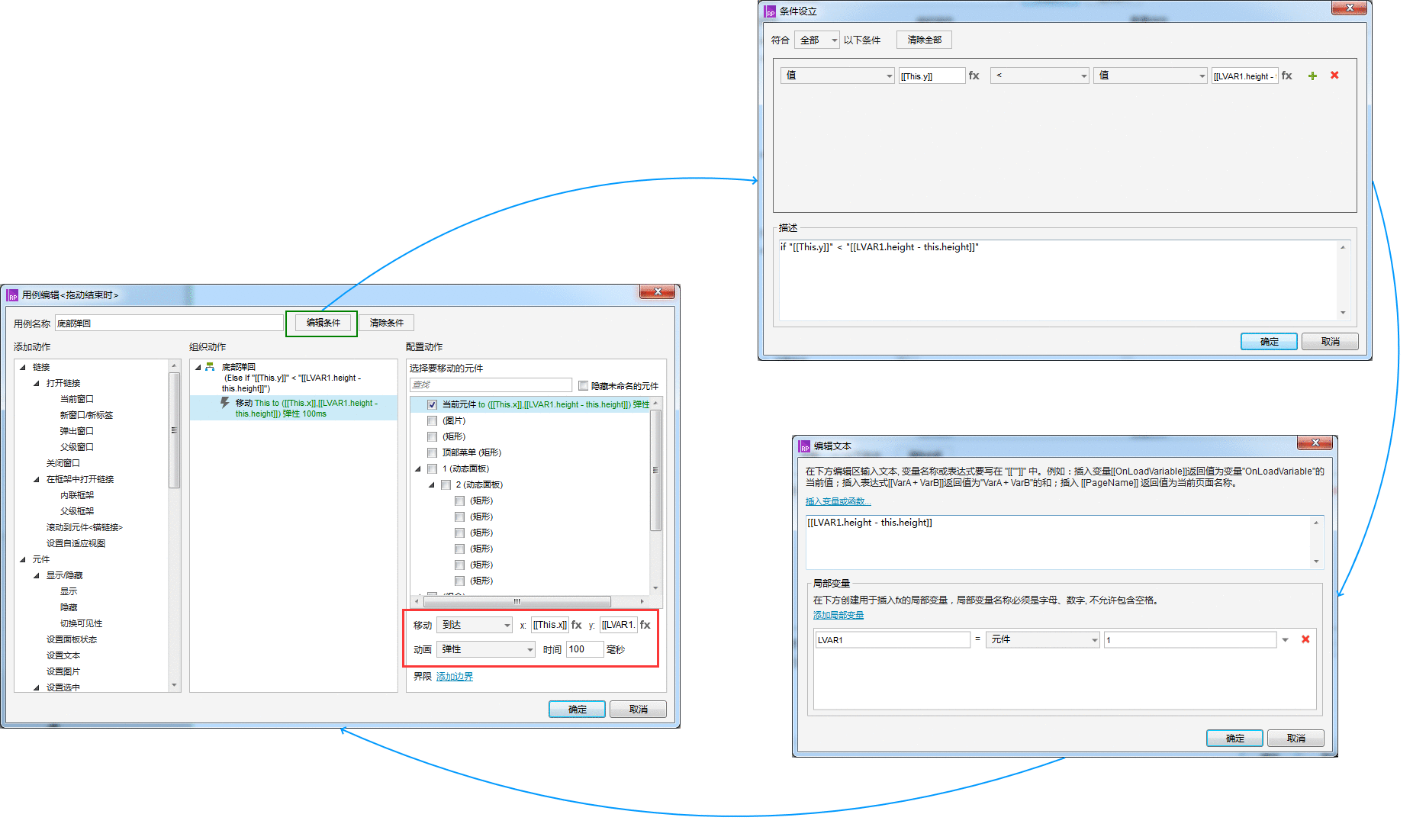Image resolution: width=1413 pixels, height=840 pixels.
Task: Collapse the 显示/隐藏 tree node
Action: [37, 575]
